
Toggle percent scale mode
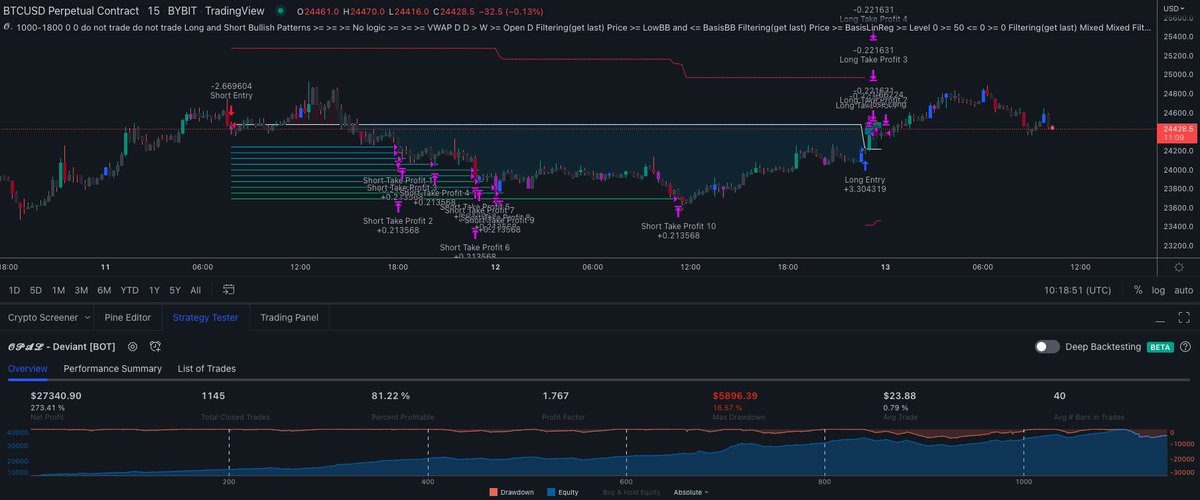[x=1138, y=290]
